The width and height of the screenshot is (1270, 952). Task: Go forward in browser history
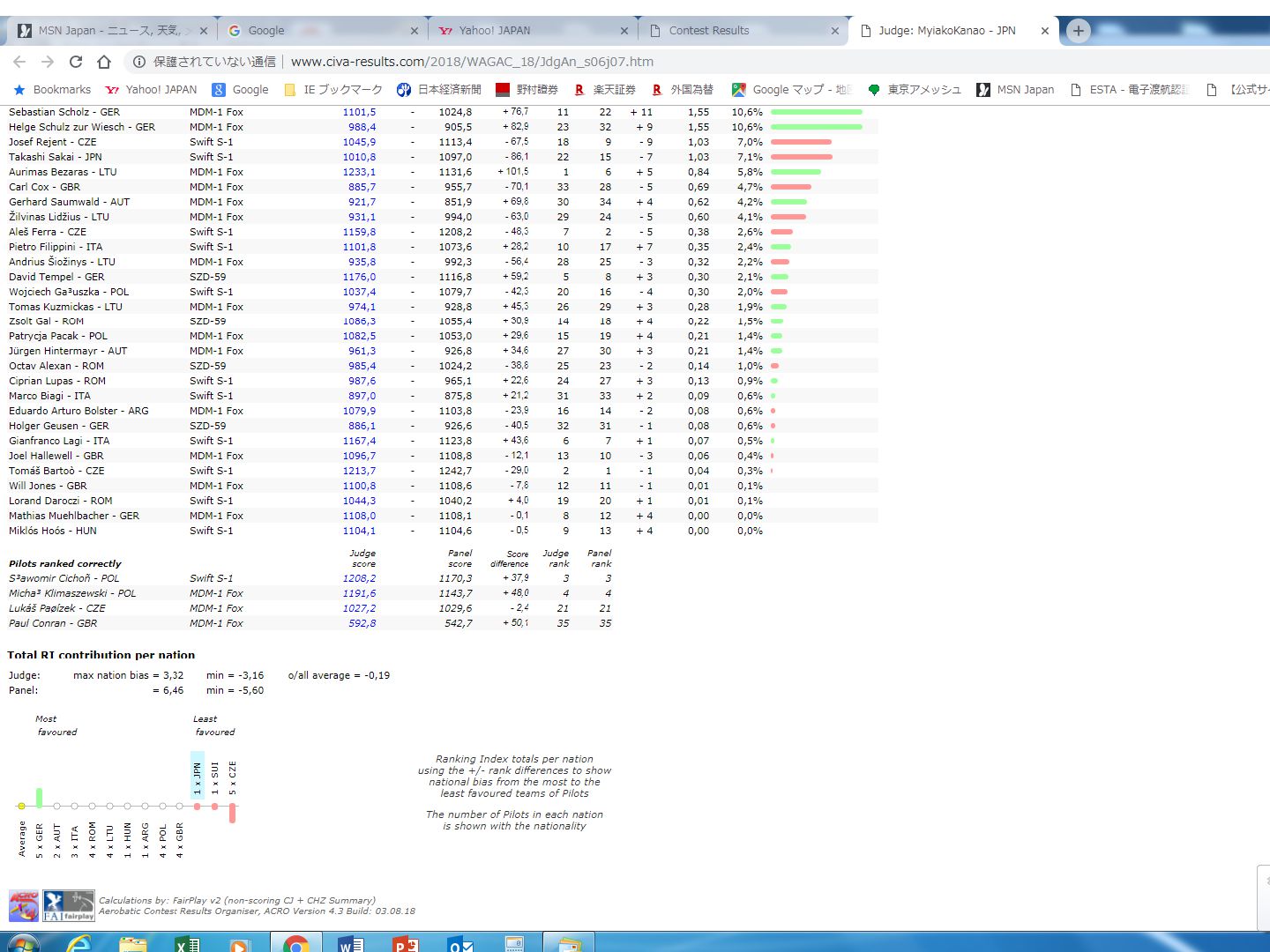(48, 62)
